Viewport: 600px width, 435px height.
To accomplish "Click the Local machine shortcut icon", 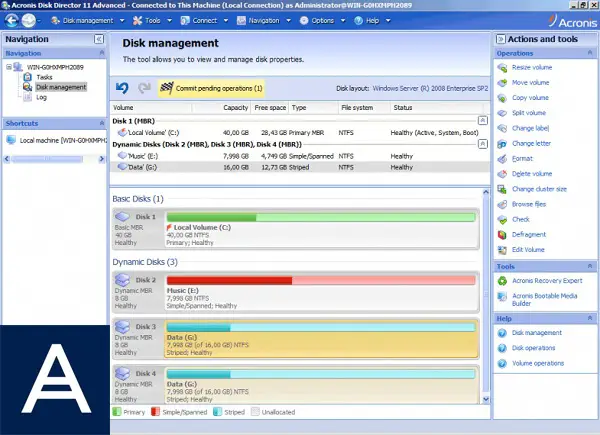I will point(11,140).
